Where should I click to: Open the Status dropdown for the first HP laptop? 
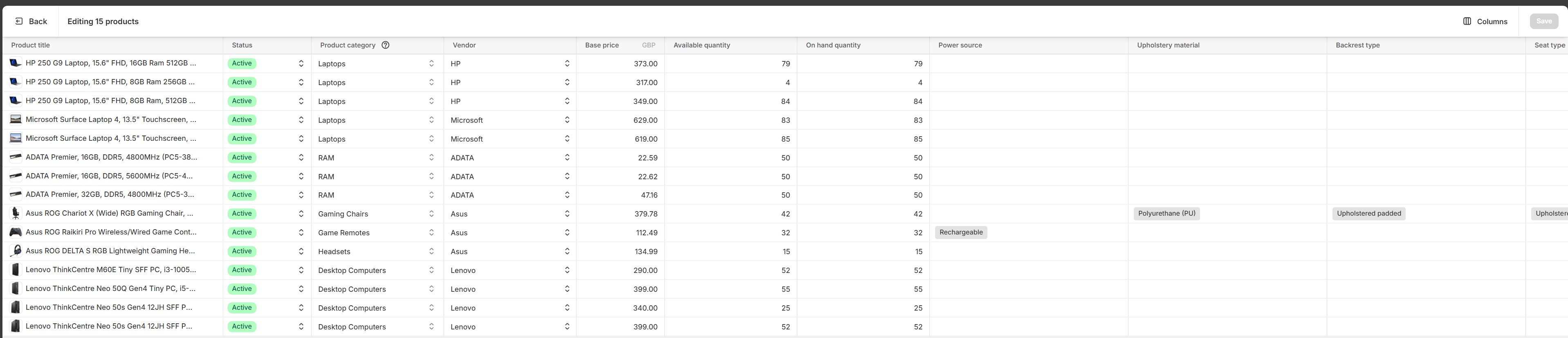(x=301, y=63)
